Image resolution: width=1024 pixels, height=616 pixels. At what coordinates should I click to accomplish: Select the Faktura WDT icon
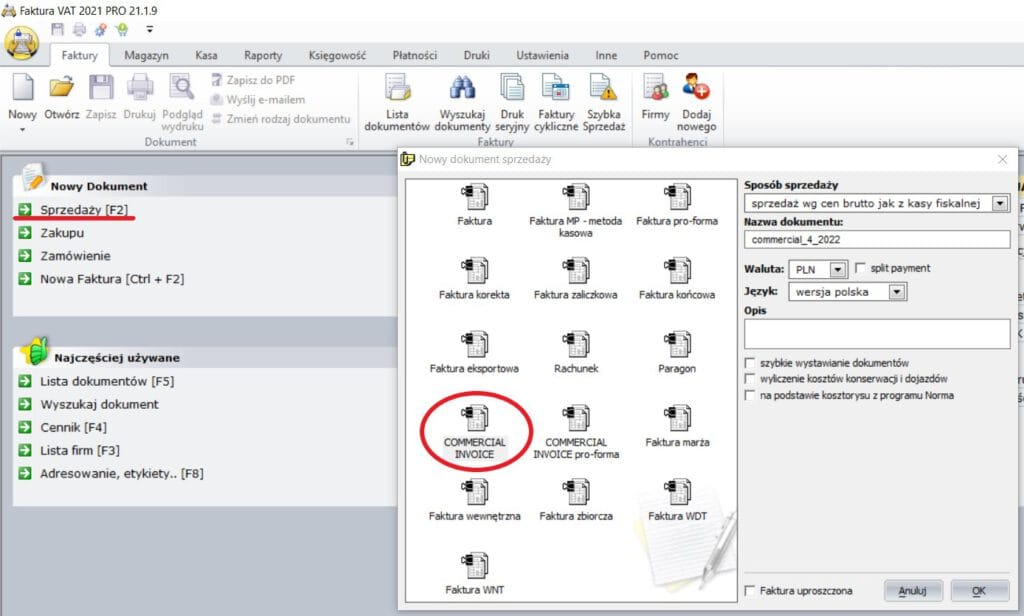point(679,493)
